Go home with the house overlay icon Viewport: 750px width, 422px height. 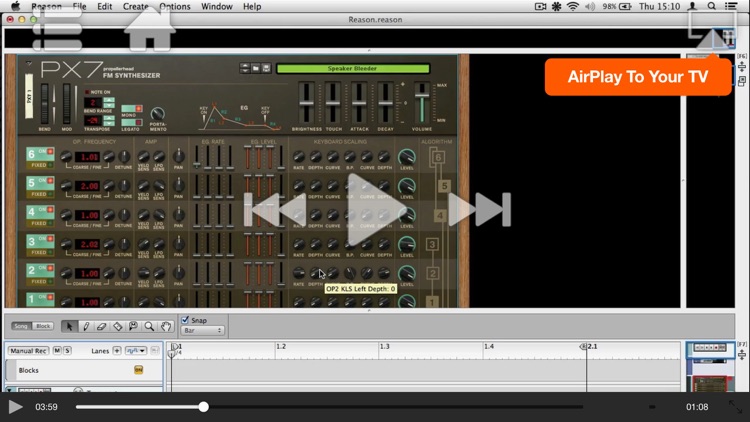(x=150, y=30)
